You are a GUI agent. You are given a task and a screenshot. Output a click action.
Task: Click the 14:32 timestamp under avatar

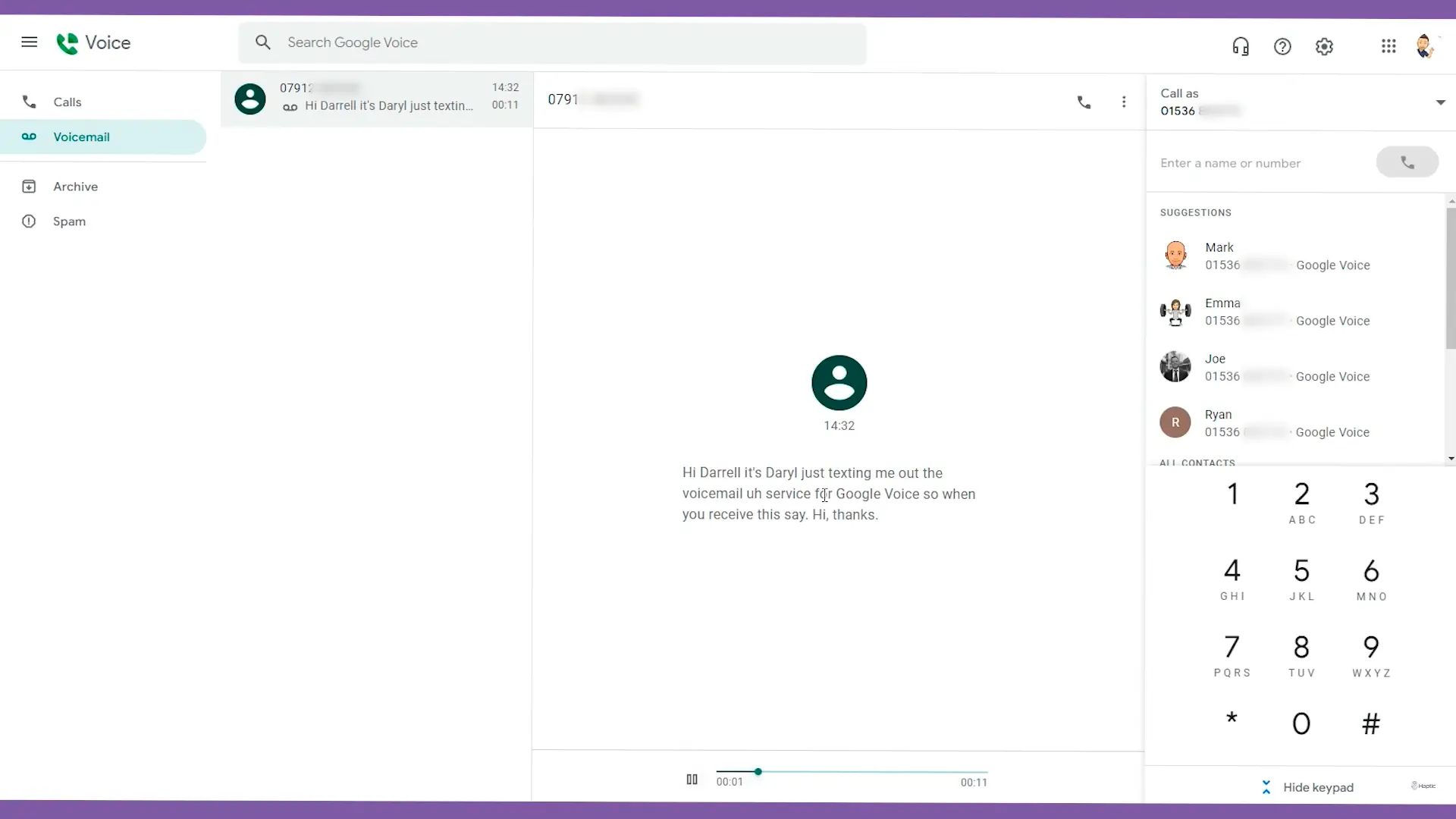coord(839,425)
